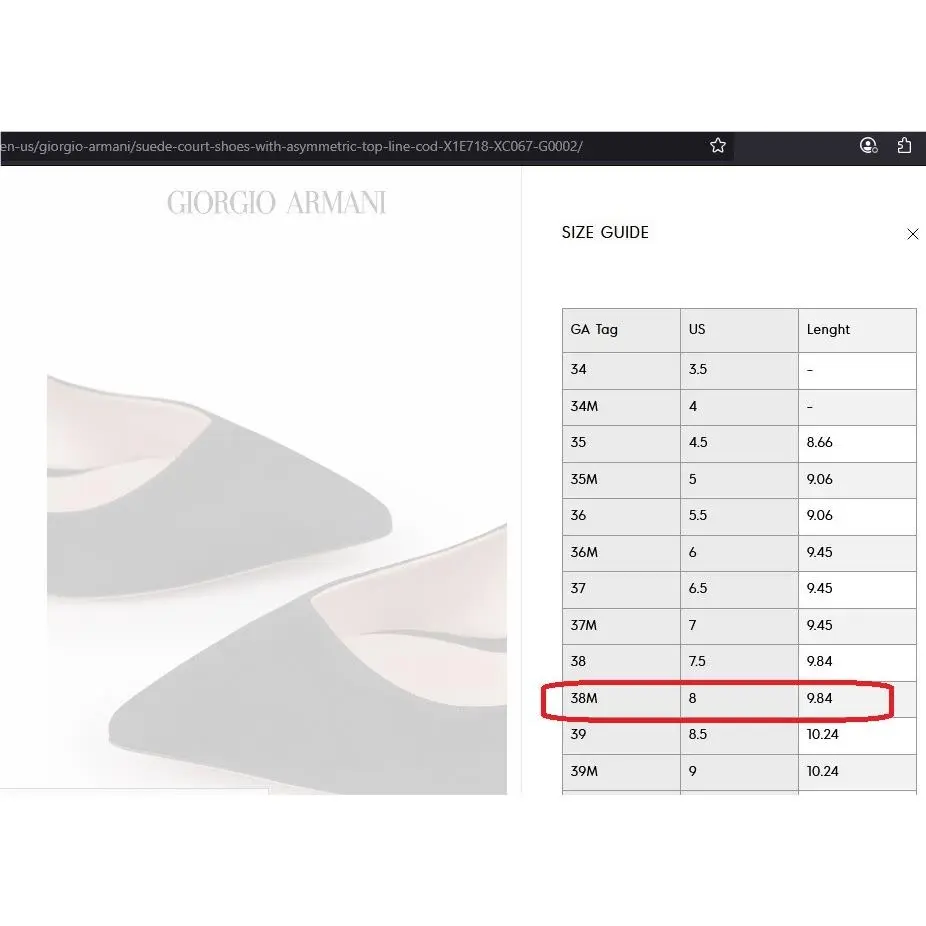Select the US size cell '4'
The image size is (926, 926).
739,407
